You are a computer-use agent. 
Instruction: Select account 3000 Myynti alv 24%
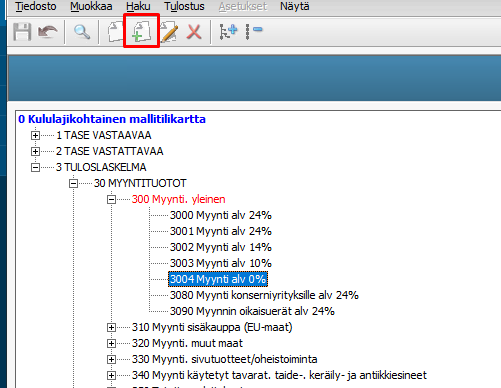click(221, 215)
